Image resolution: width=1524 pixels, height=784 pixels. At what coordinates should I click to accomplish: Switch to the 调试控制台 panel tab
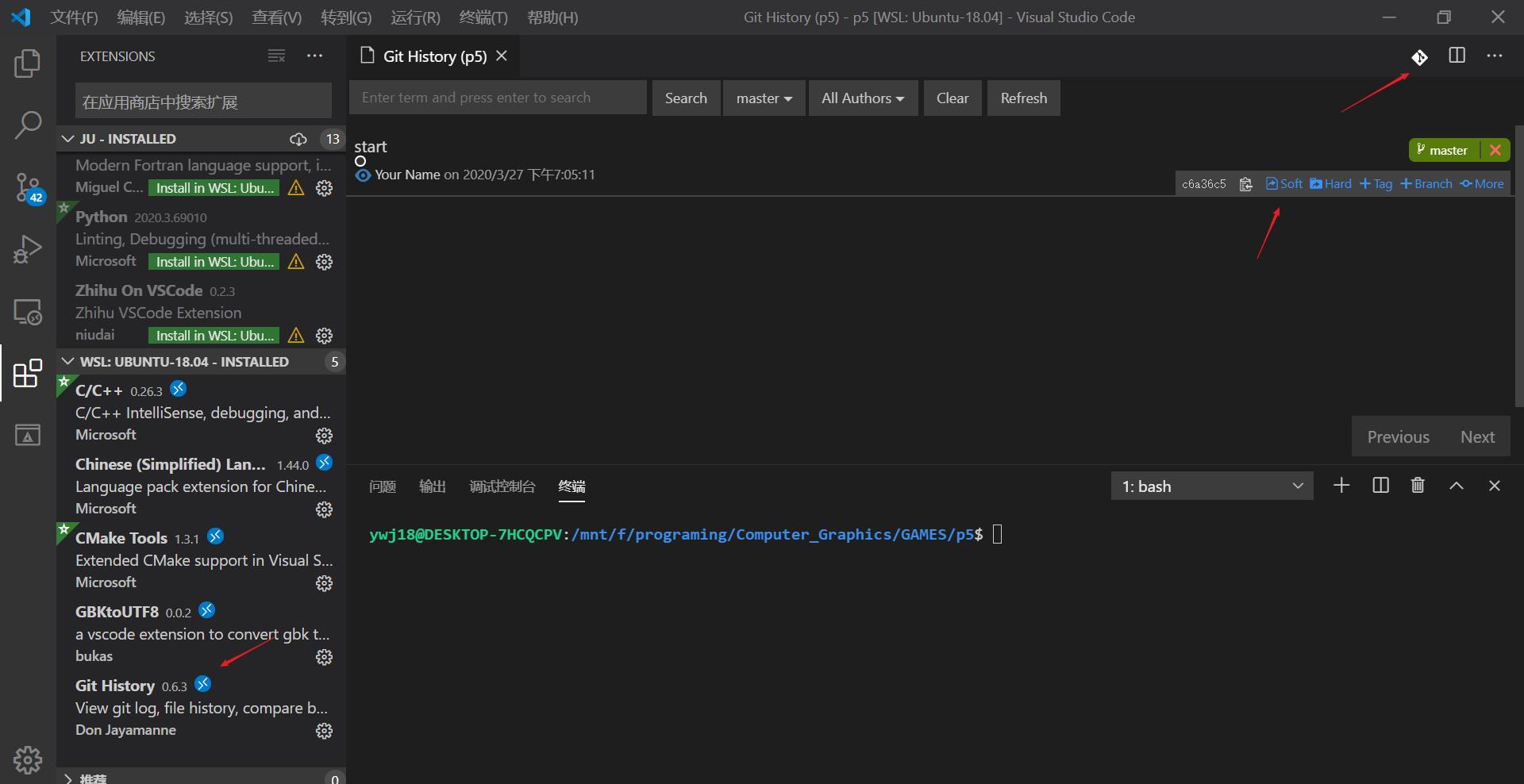(x=502, y=486)
